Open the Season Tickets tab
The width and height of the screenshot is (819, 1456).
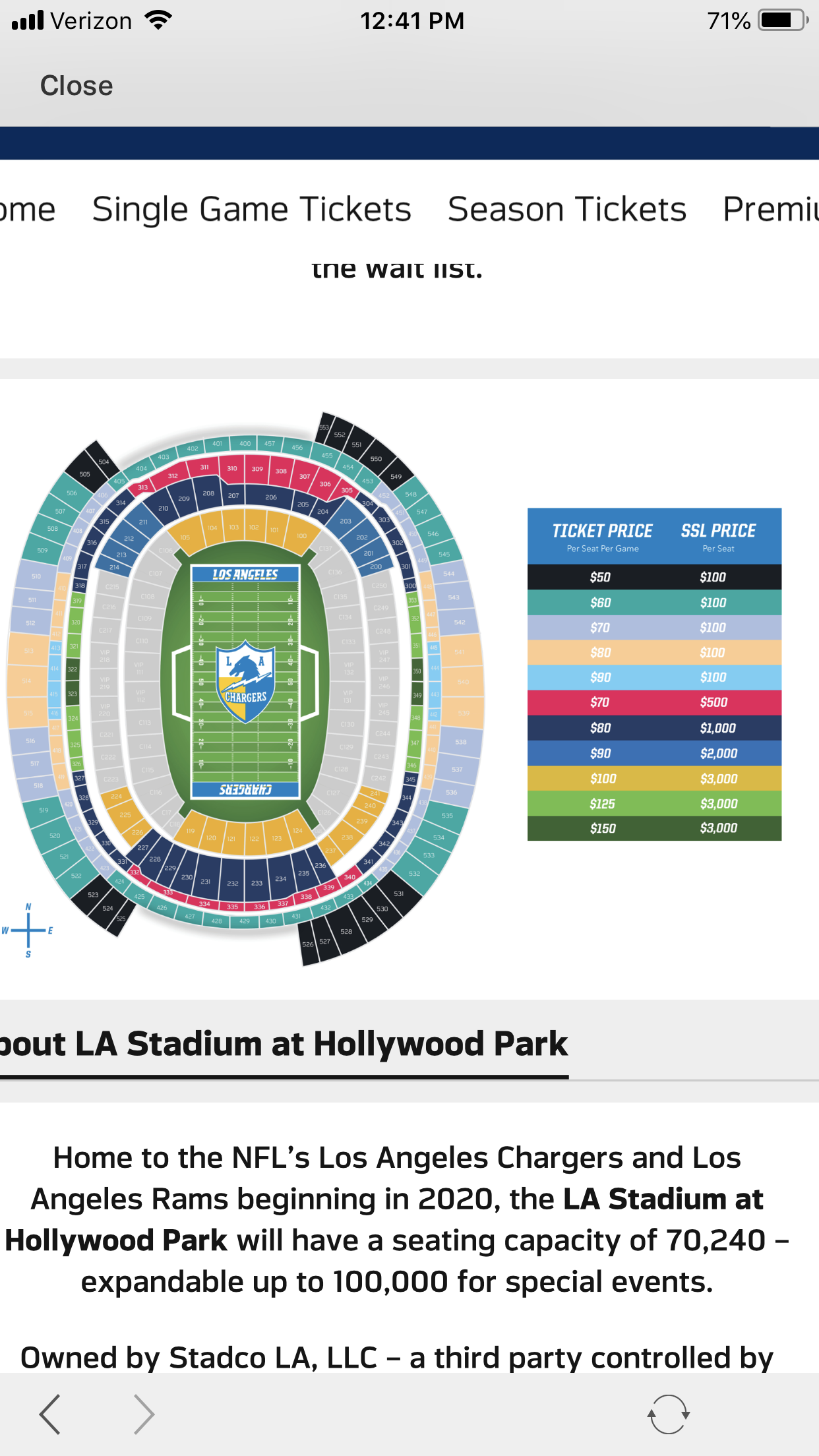pyautogui.click(x=567, y=210)
